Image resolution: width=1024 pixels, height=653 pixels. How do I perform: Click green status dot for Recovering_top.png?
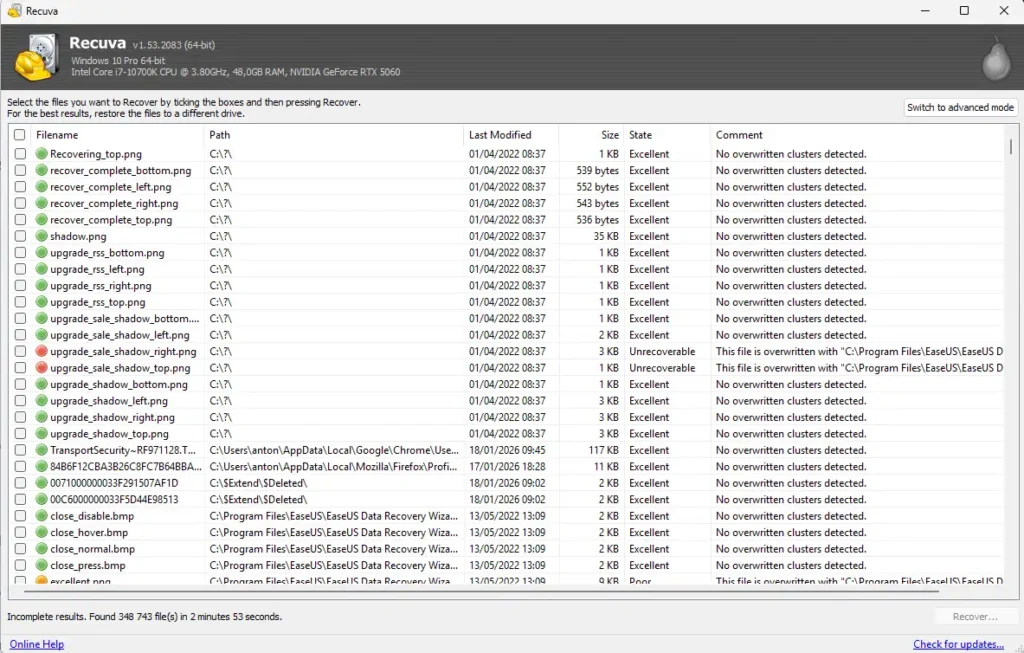(x=42, y=154)
